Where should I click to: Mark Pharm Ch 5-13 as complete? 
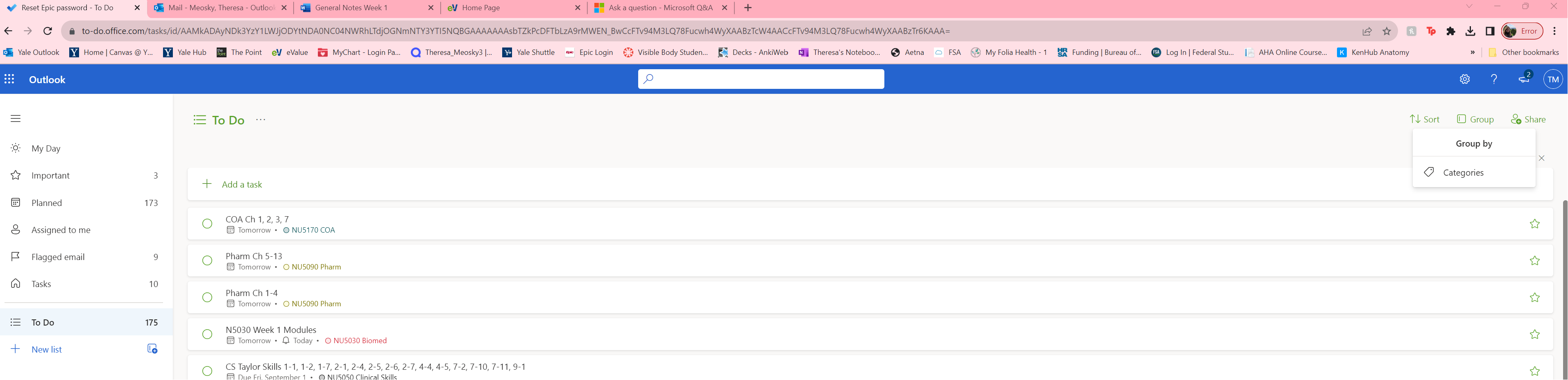[207, 261]
